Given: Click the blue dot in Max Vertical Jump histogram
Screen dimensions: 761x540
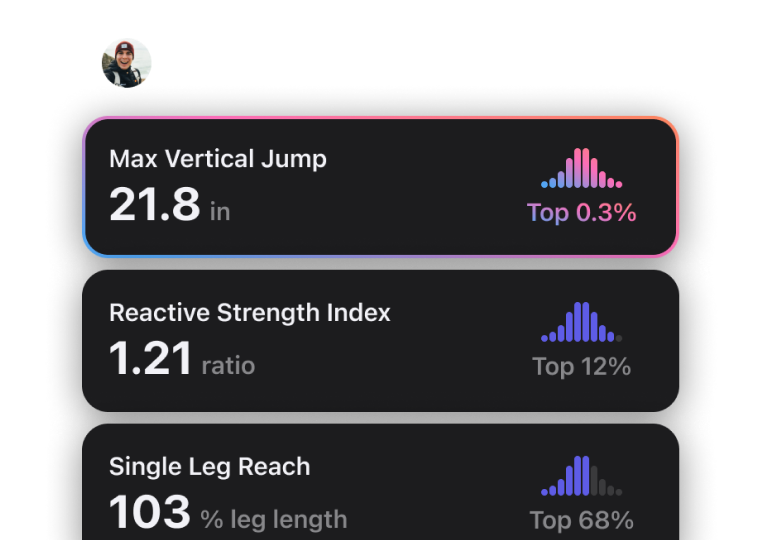Looking at the screenshot, I should coord(545,184).
